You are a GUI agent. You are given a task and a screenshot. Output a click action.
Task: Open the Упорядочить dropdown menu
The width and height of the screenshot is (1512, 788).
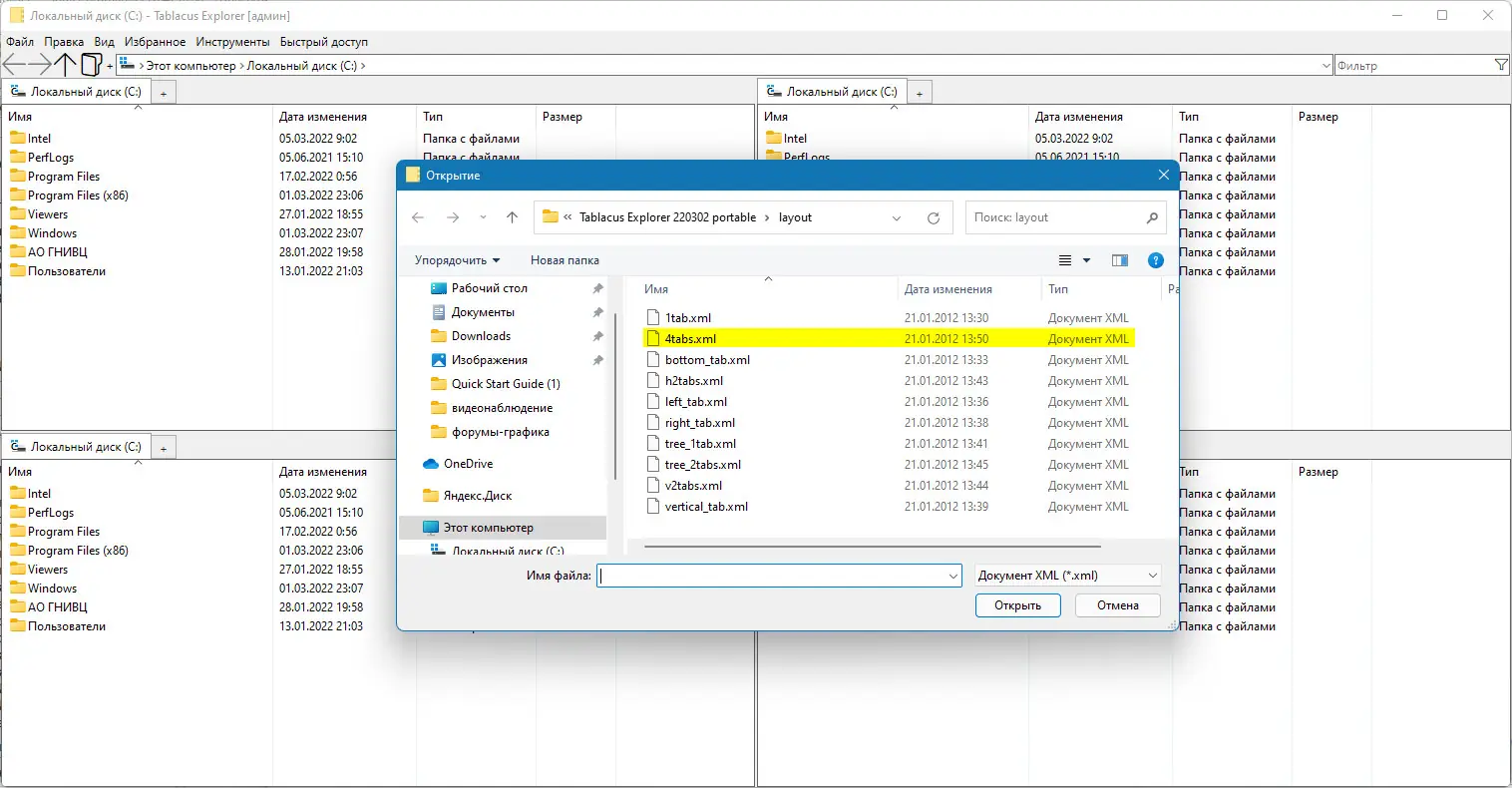tap(458, 260)
